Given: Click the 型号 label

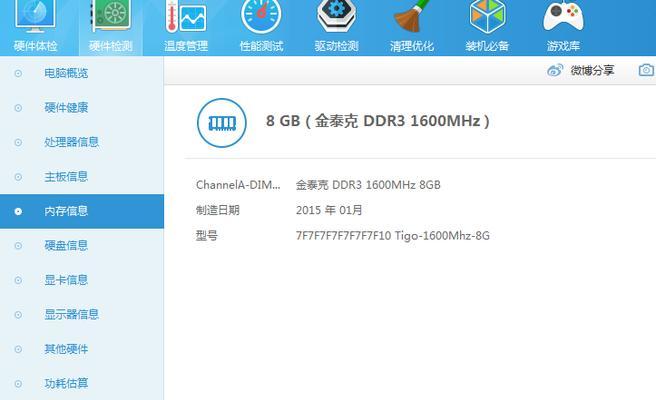Looking at the screenshot, I should [x=207, y=236].
